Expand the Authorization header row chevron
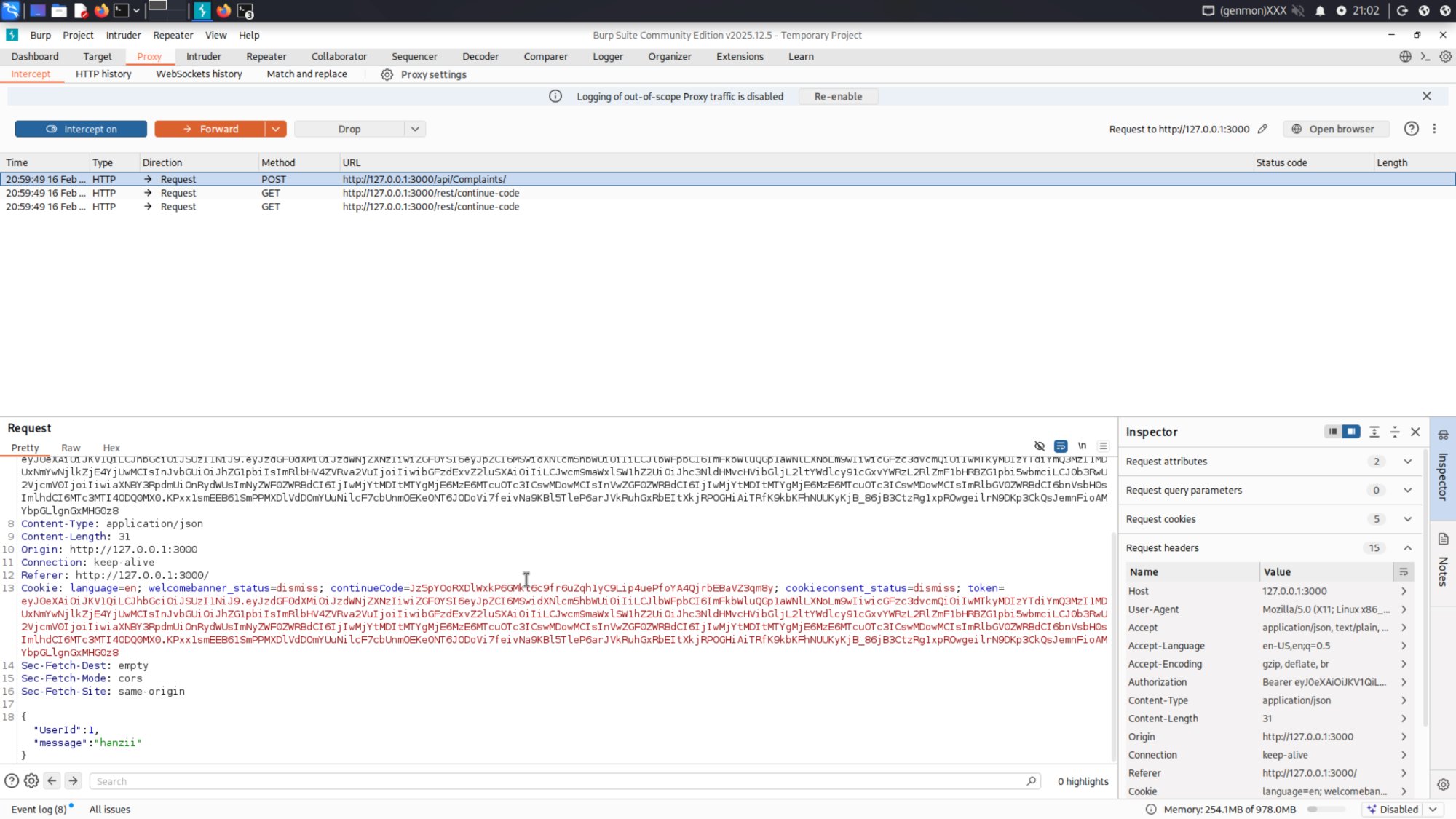Image resolution: width=1456 pixels, height=819 pixels. point(1404,682)
